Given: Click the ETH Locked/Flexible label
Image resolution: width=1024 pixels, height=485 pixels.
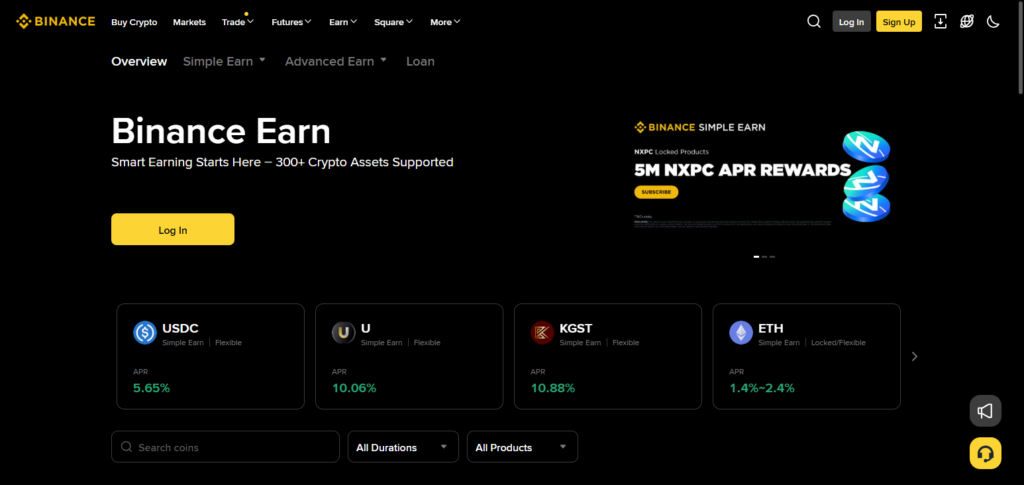Looking at the screenshot, I should (x=839, y=343).
